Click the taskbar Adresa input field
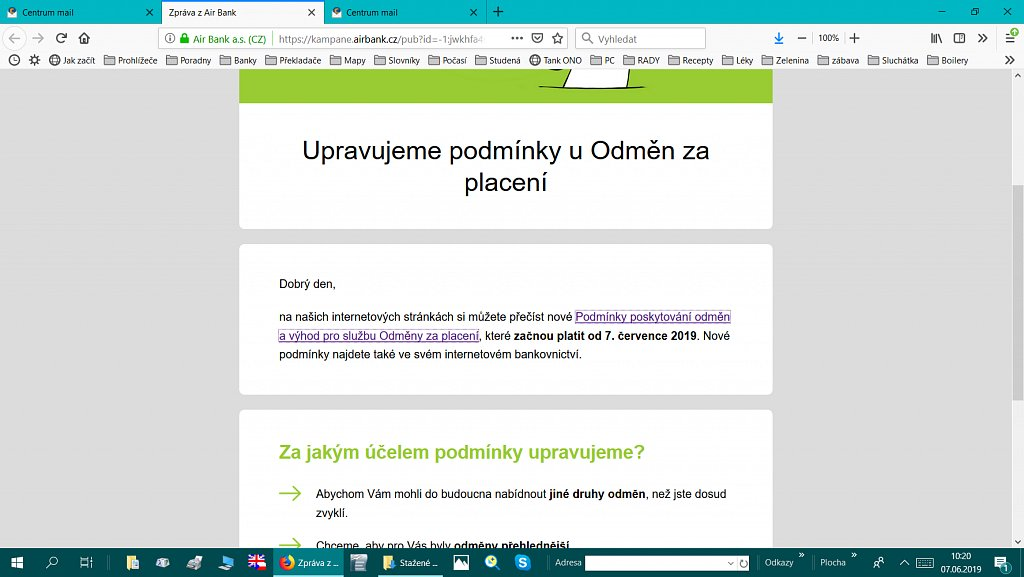Screen dimensions: 1024x577 click(655, 563)
